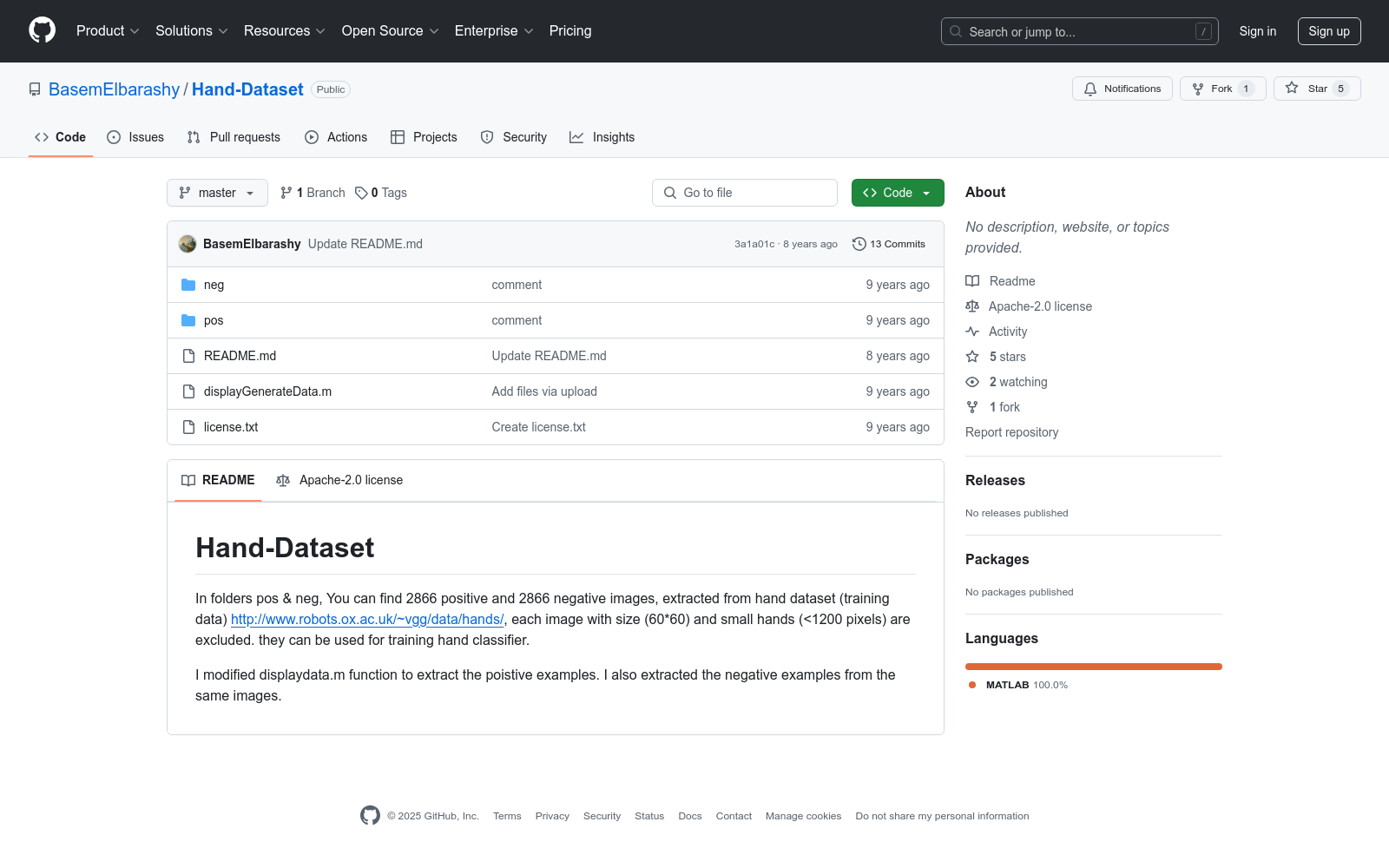Select the README tab in file viewer
Screen dimensions: 1389x868
click(x=218, y=480)
